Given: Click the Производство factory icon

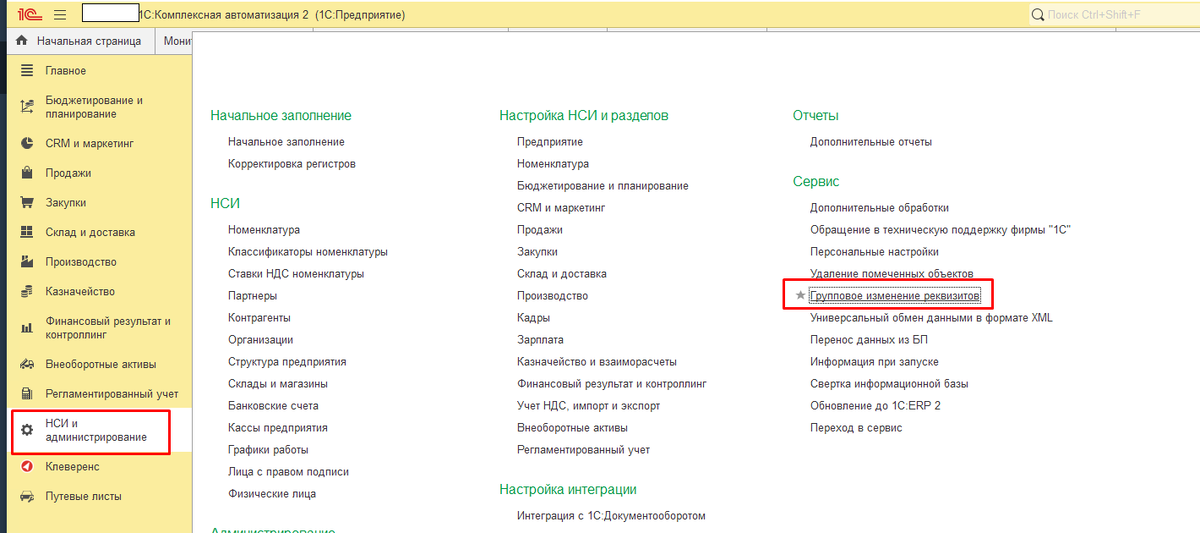Looking at the screenshot, I should coord(27,262).
